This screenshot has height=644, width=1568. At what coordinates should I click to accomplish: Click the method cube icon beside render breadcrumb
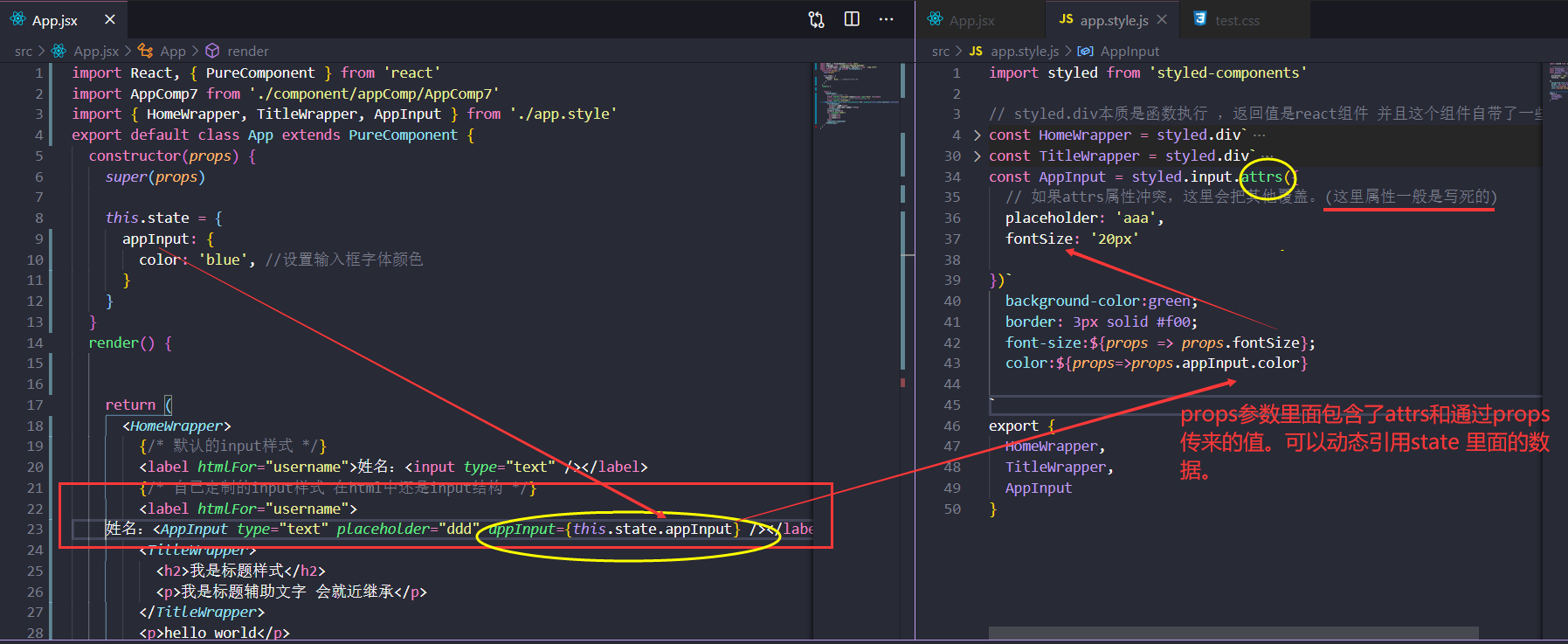[212, 52]
